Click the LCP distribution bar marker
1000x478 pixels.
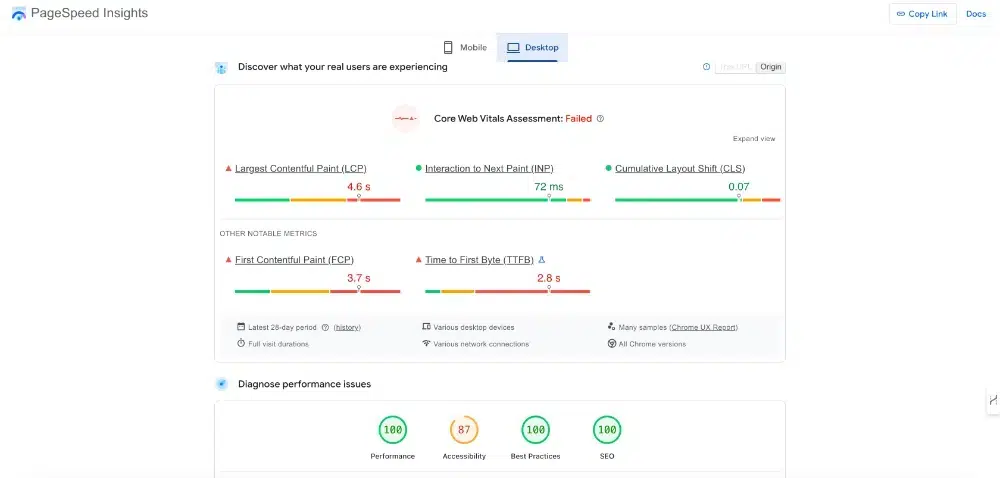point(358,198)
